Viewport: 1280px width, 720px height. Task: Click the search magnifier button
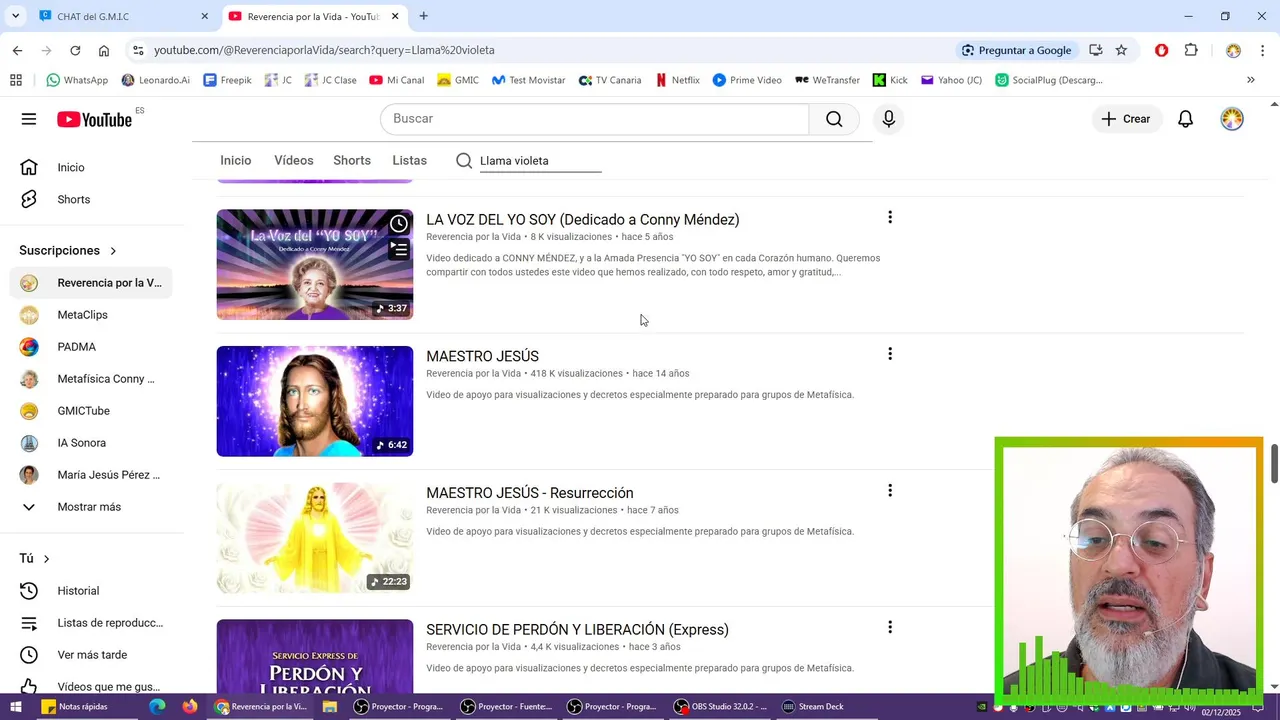834,119
